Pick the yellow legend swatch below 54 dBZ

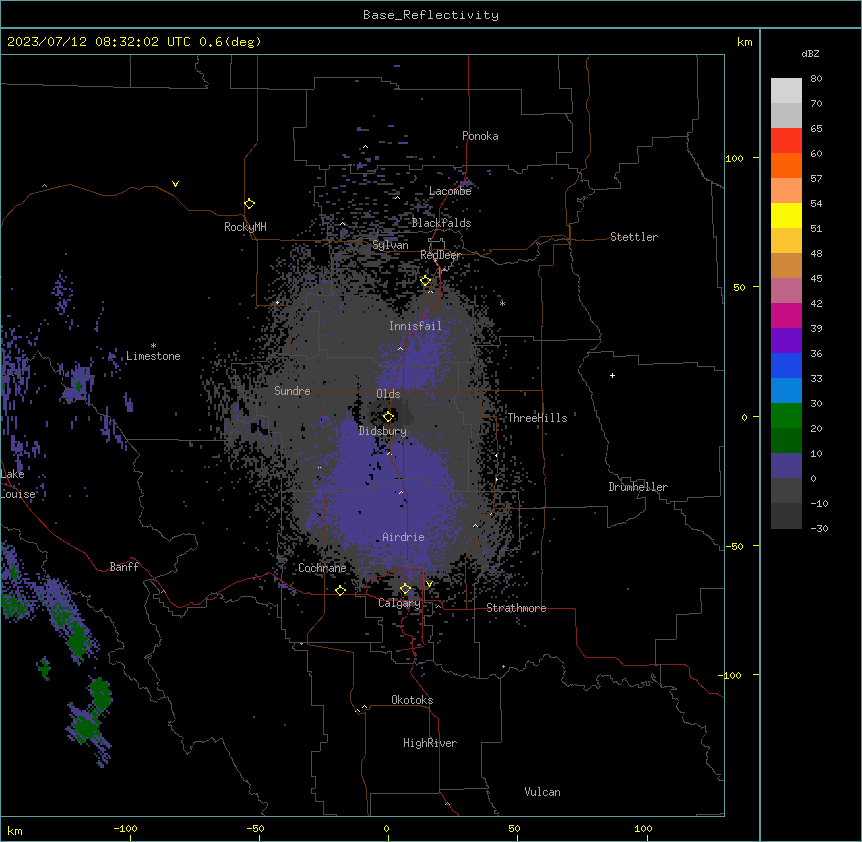pyautogui.click(x=786, y=215)
